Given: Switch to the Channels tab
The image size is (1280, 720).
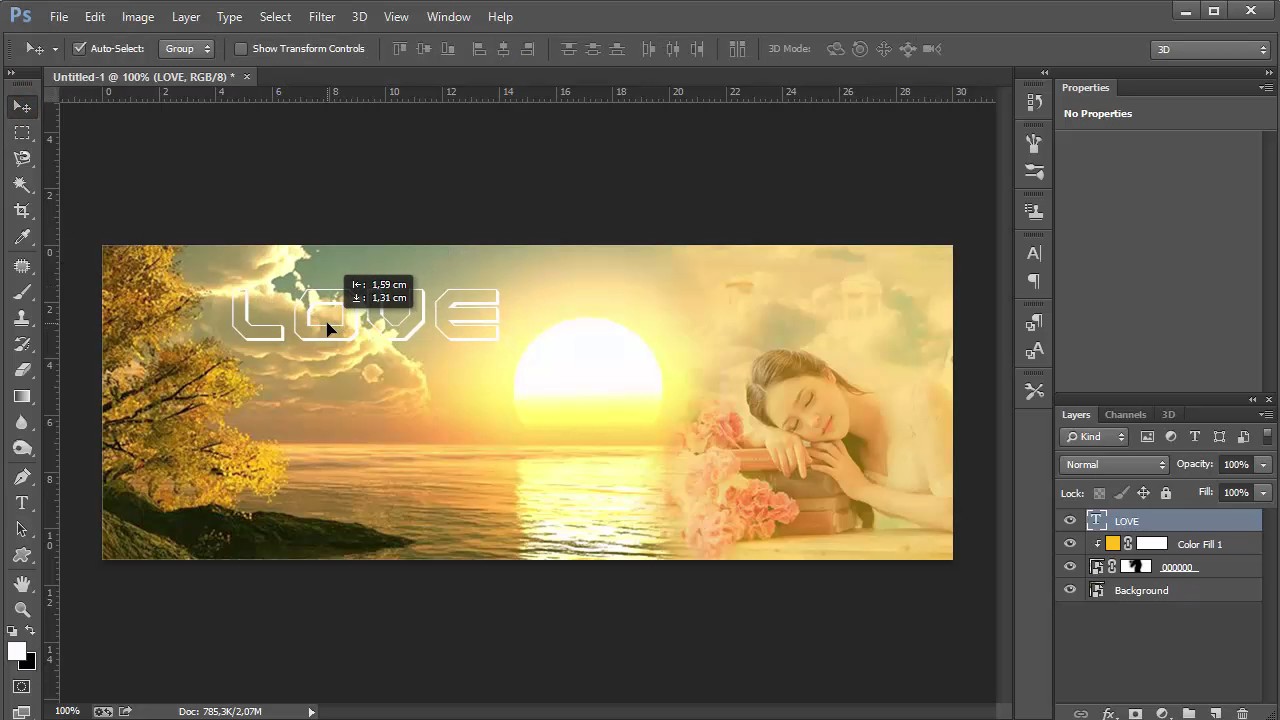Looking at the screenshot, I should click(1125, 415).
